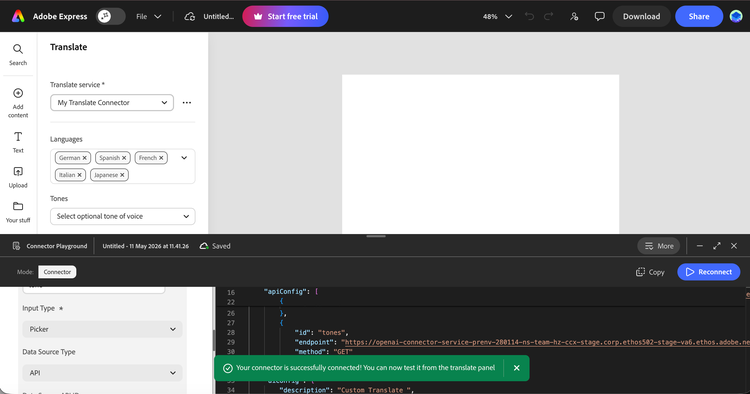Click the Untitled document name
The height and width of the screenshot is (394, 750).
click(219, 16)
